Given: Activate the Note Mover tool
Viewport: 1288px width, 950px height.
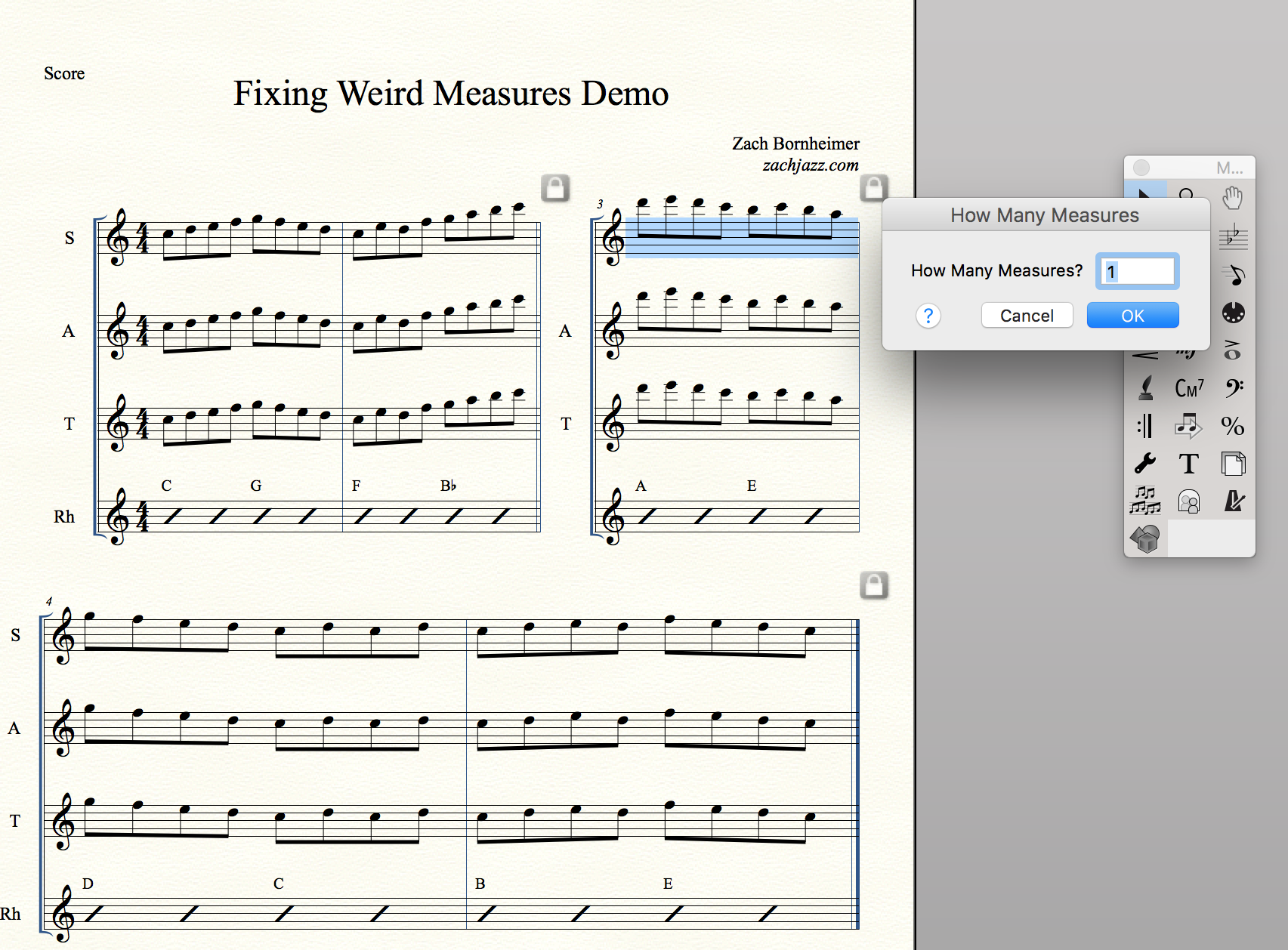Looking at the screenshot, I should [1189, 426].
